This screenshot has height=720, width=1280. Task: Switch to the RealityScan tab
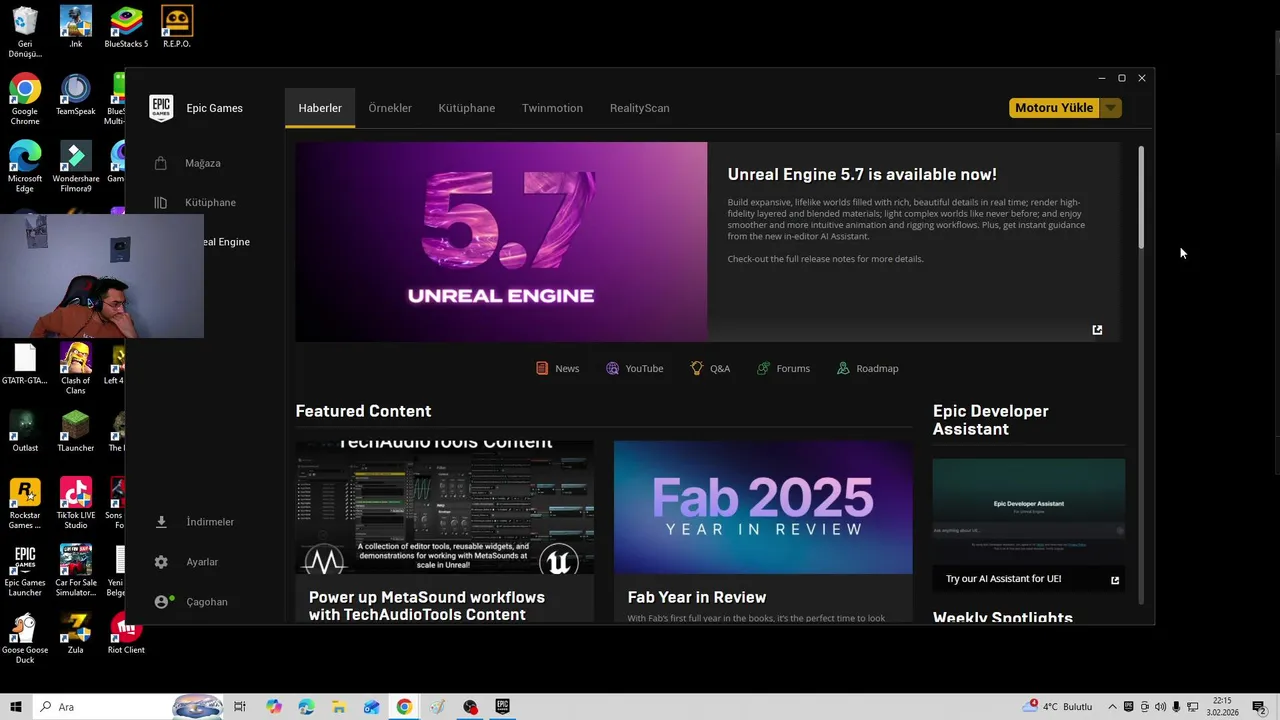640,108
